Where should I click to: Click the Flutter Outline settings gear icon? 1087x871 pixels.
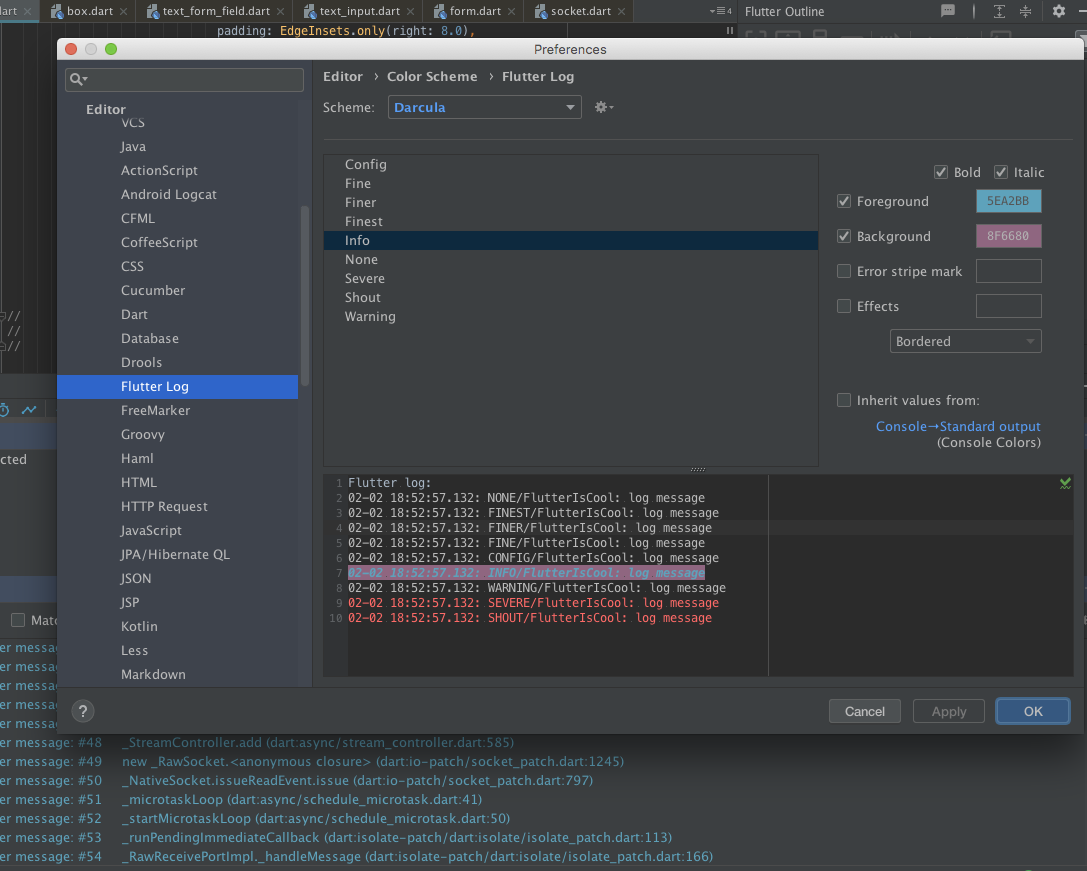click(1058, 11)
